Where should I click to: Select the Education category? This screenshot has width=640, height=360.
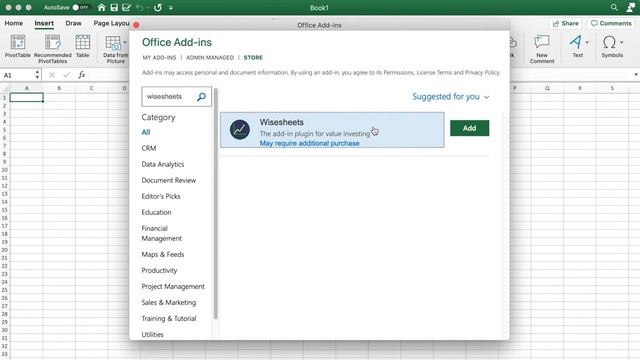[156, 212]
